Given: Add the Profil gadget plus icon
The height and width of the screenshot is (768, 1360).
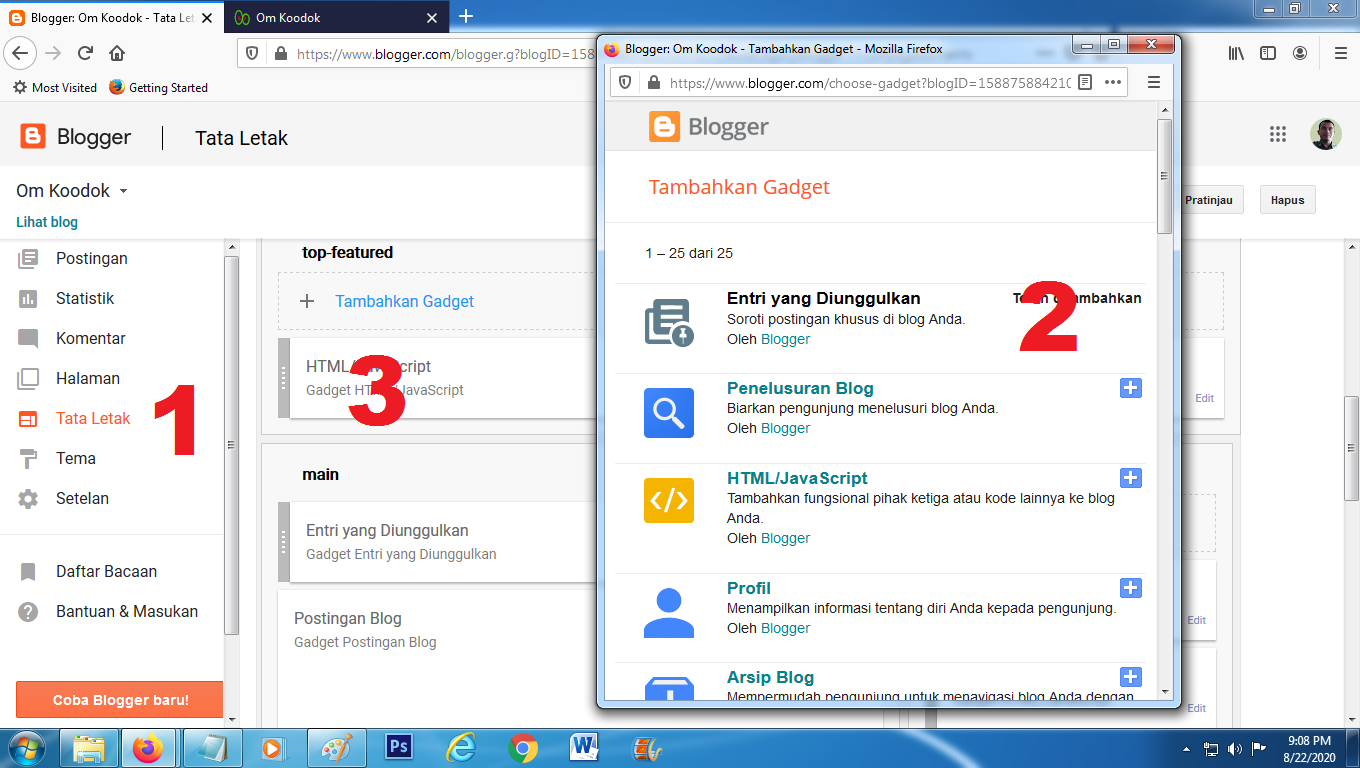Looking at the screenshot, I should click(1131, 588).
